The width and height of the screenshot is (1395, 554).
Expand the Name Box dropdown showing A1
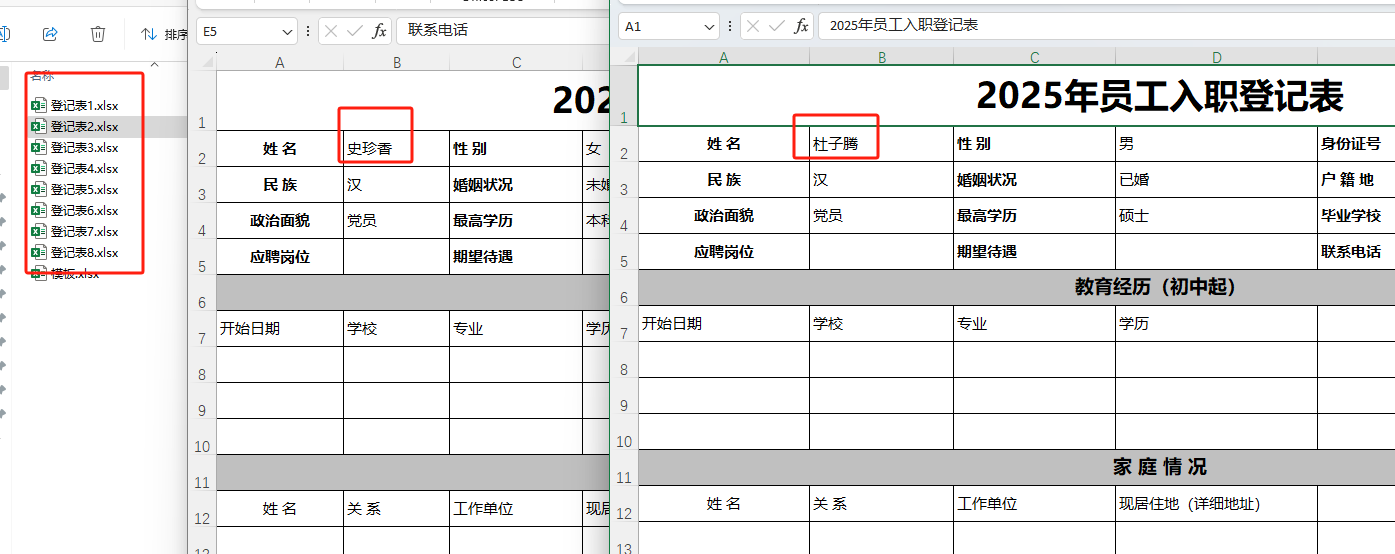tap(709, 27)
